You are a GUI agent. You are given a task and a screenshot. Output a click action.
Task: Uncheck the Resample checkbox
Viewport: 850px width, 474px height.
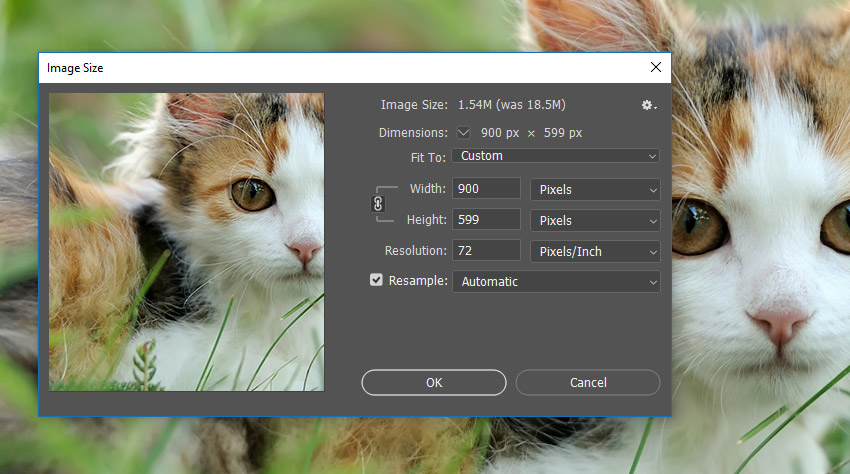point(376,280)
